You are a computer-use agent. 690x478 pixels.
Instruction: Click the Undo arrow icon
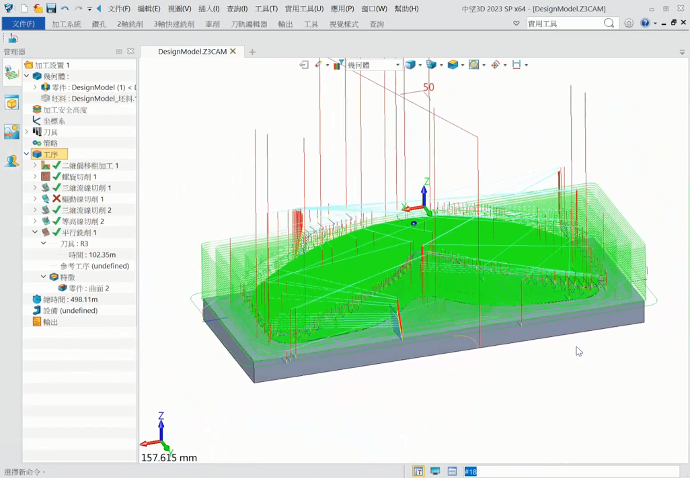pos(65,8)
